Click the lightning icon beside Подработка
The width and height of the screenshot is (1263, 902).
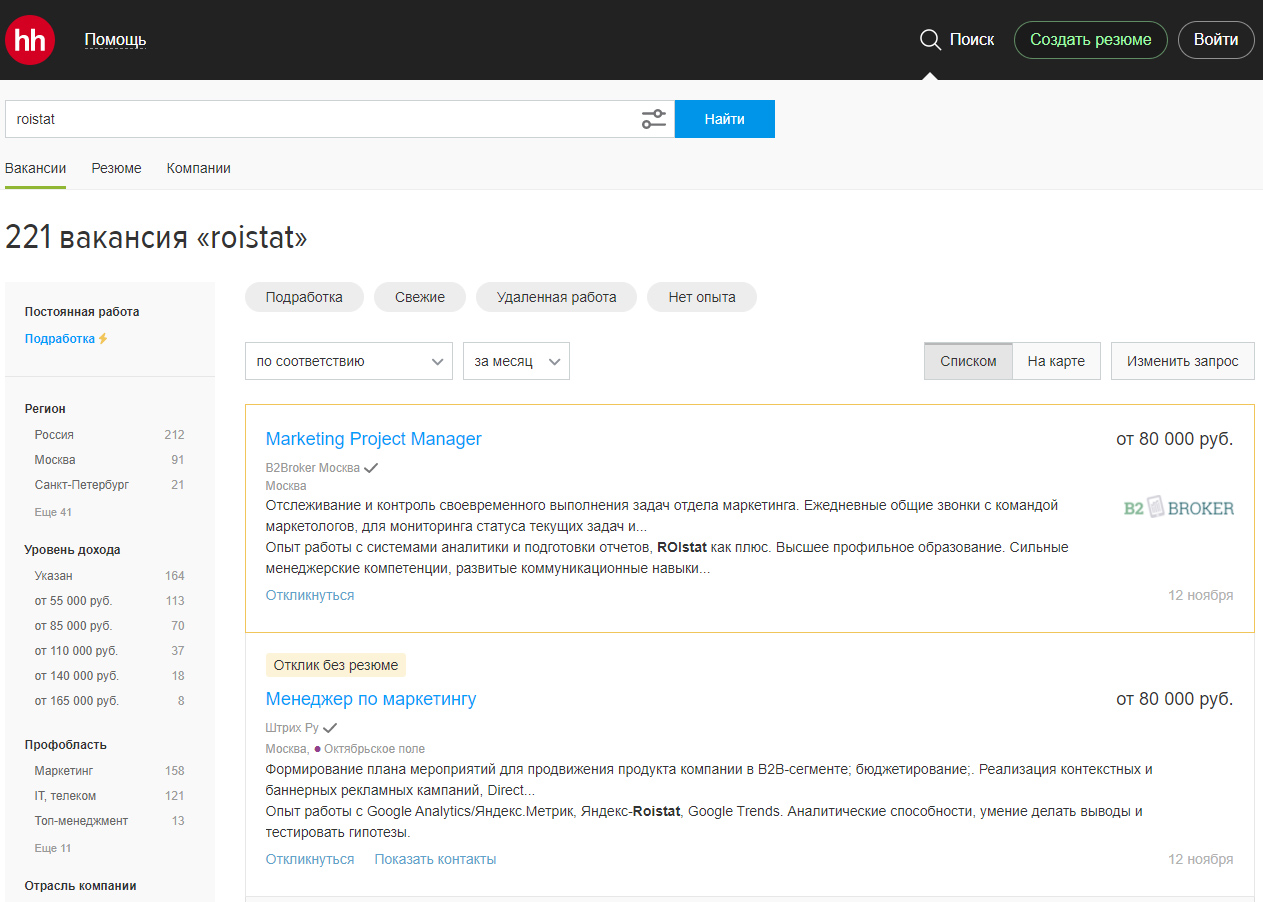pos(102,339)
